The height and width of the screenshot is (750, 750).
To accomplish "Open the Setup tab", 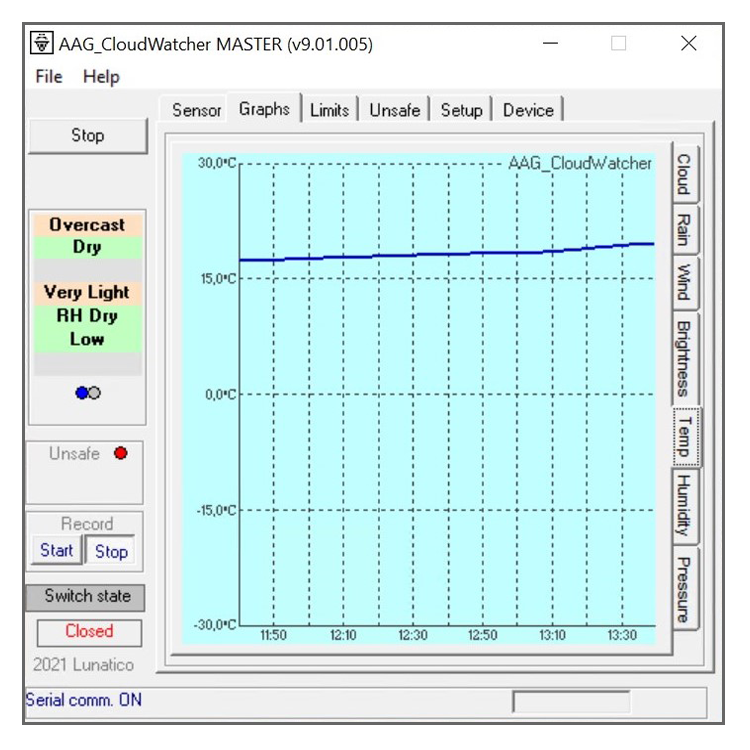I will (462, 110).
